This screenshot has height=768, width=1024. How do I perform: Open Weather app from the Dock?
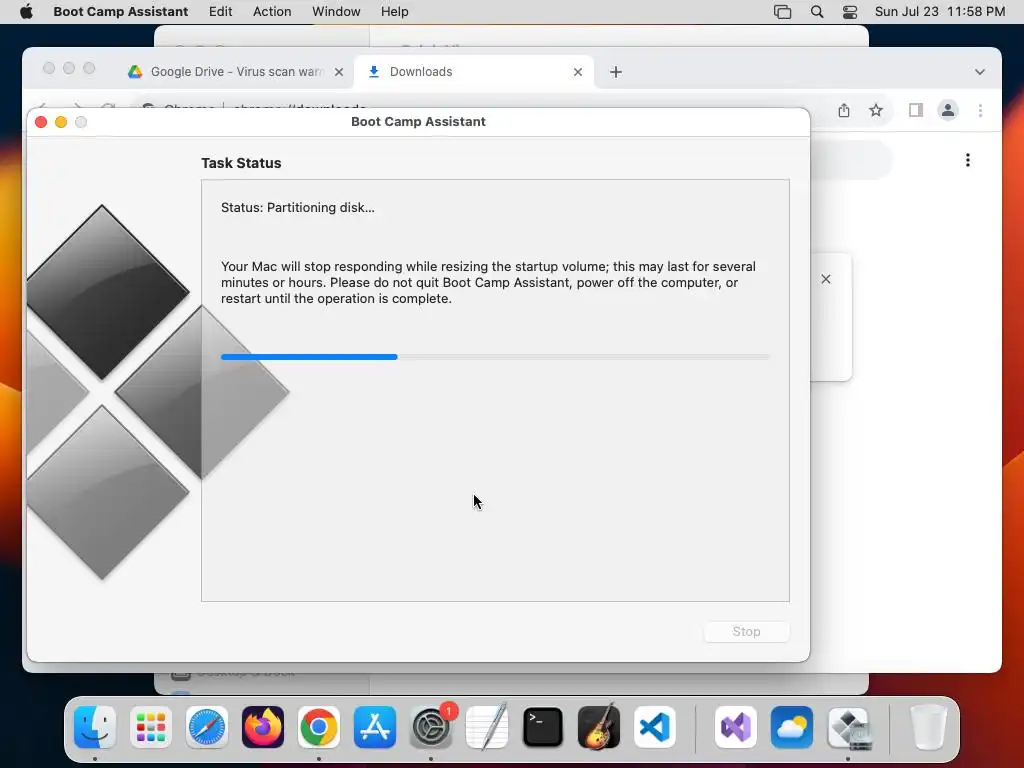tap(792, 727)
